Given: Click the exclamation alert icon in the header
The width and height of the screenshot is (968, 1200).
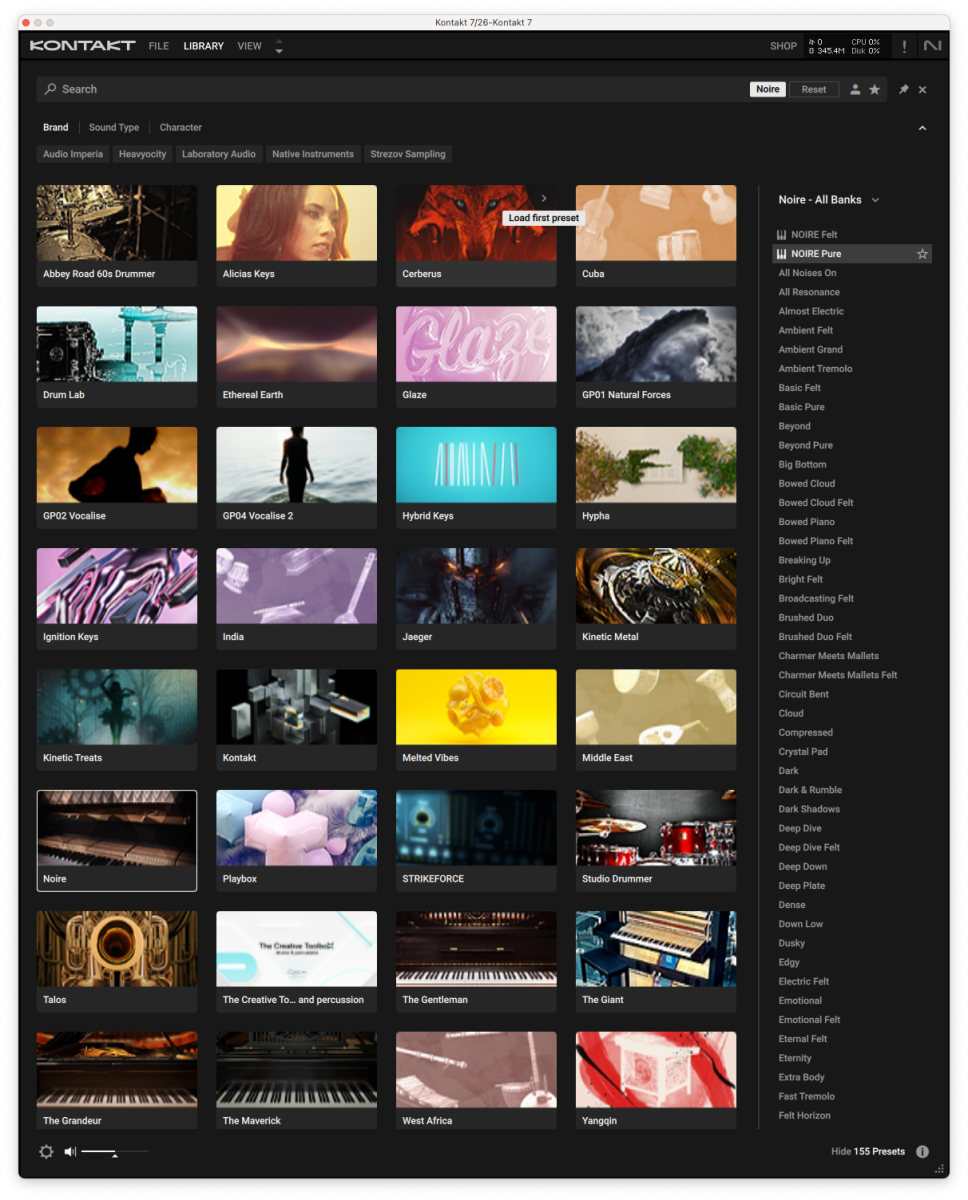Looking at the screenshot, I should click(904, 46).
